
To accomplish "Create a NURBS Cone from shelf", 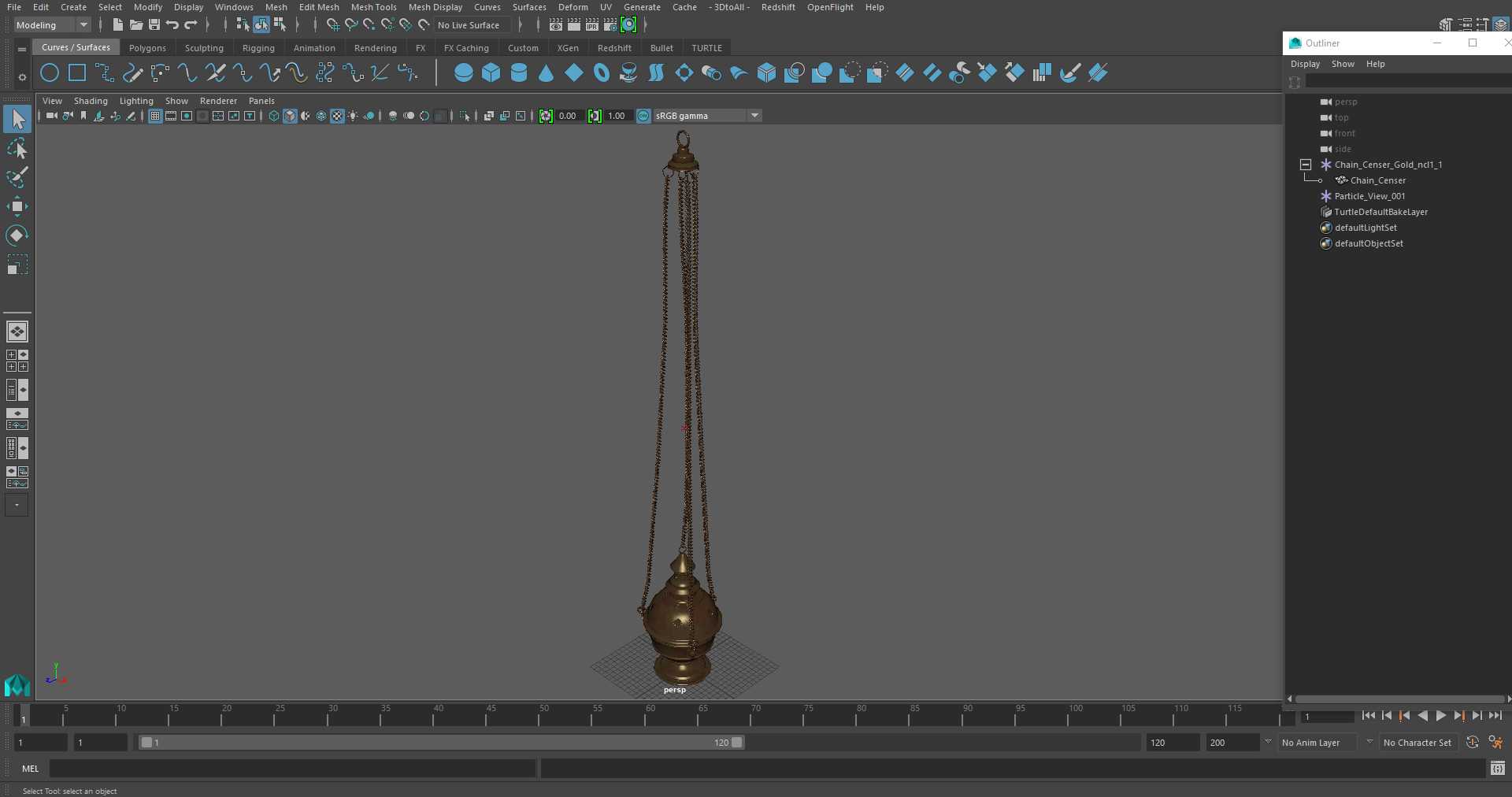I will point(547,73).
